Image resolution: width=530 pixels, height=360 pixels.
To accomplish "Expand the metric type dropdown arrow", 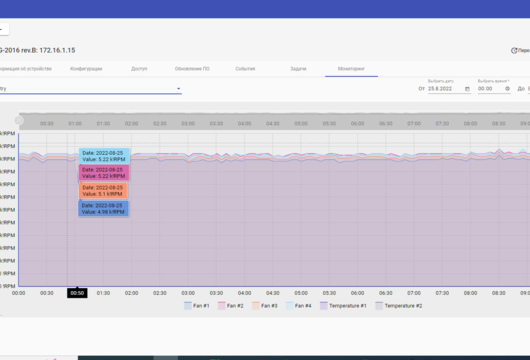I will [x=178, y=89].
